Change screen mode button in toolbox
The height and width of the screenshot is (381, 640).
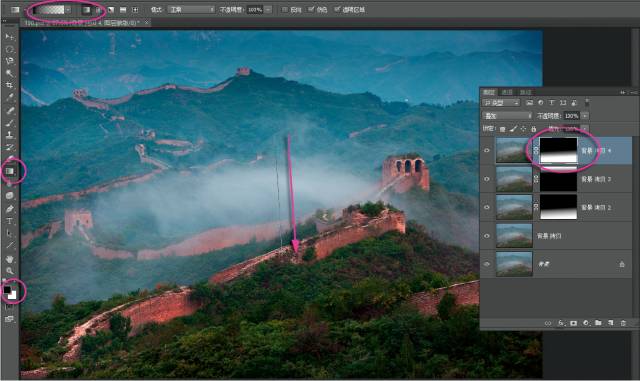9,319
